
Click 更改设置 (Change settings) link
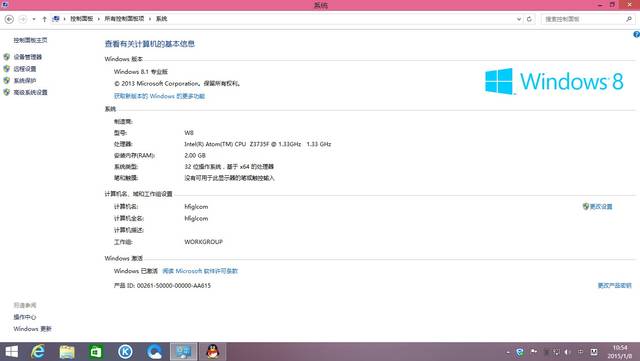[x=601, y=207]
